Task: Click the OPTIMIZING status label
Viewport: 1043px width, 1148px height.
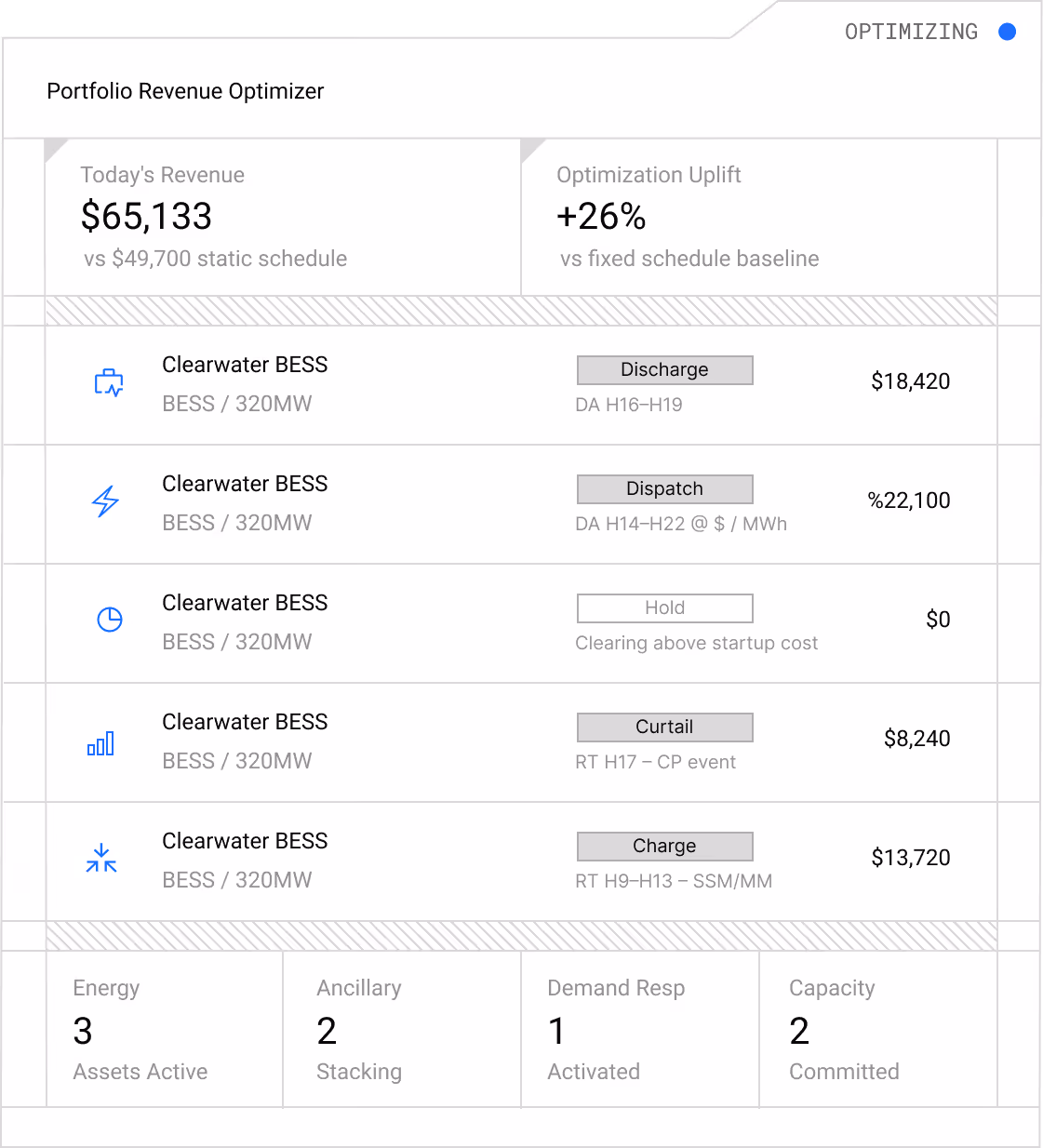Action: click(912, 32)
